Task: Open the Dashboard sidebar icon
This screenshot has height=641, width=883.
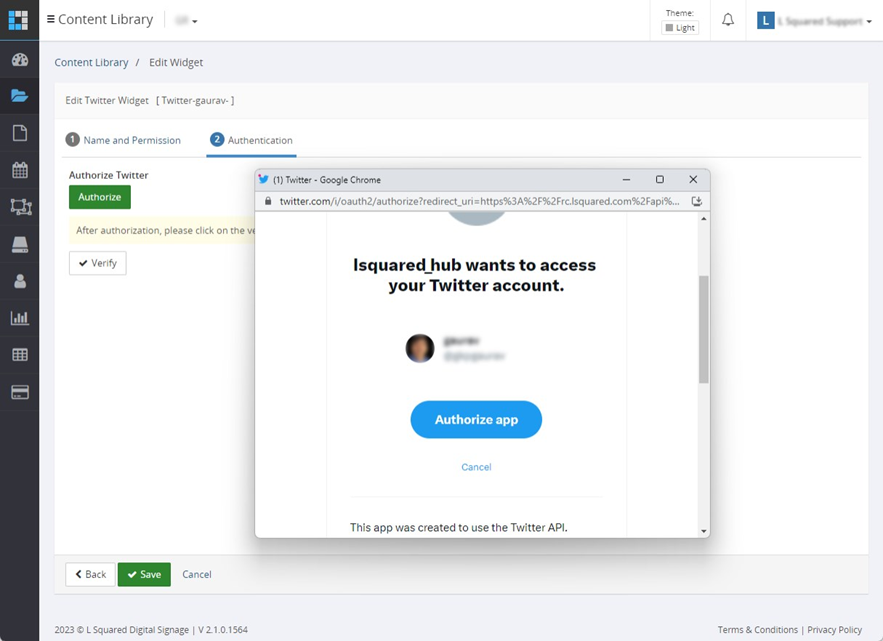Action: click(20, 60)
